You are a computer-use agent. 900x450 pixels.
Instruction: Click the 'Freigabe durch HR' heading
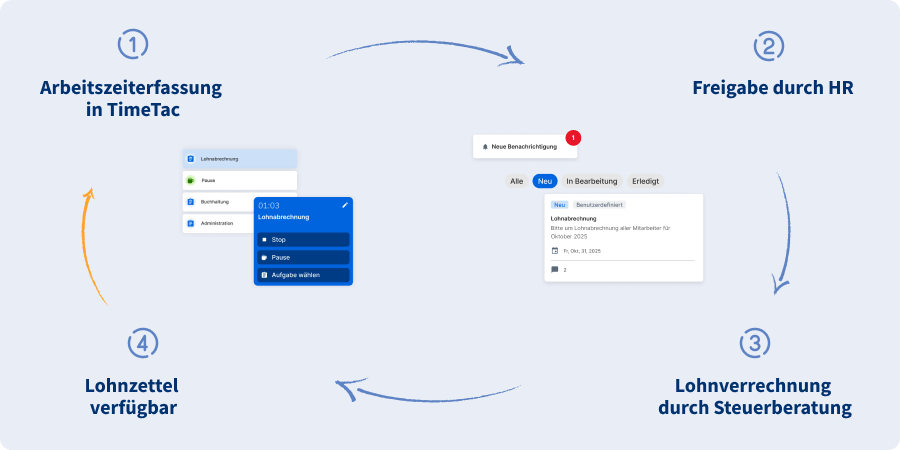(x=773, y=88)
